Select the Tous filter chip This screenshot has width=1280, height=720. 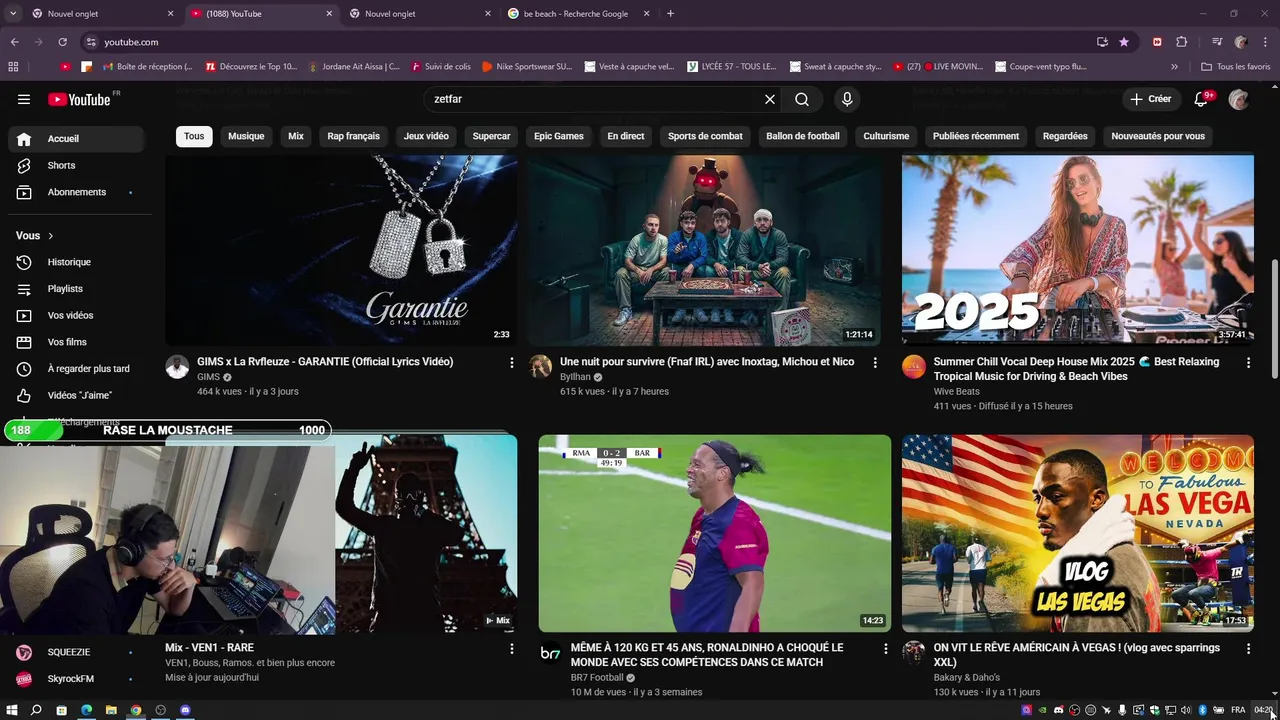[194, 136]
